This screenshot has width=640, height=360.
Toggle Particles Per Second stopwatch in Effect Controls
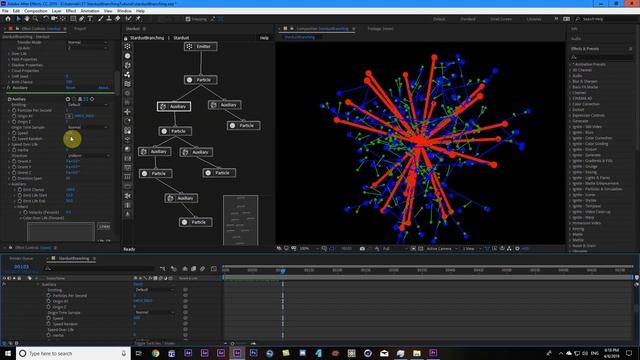coord(14,110)
